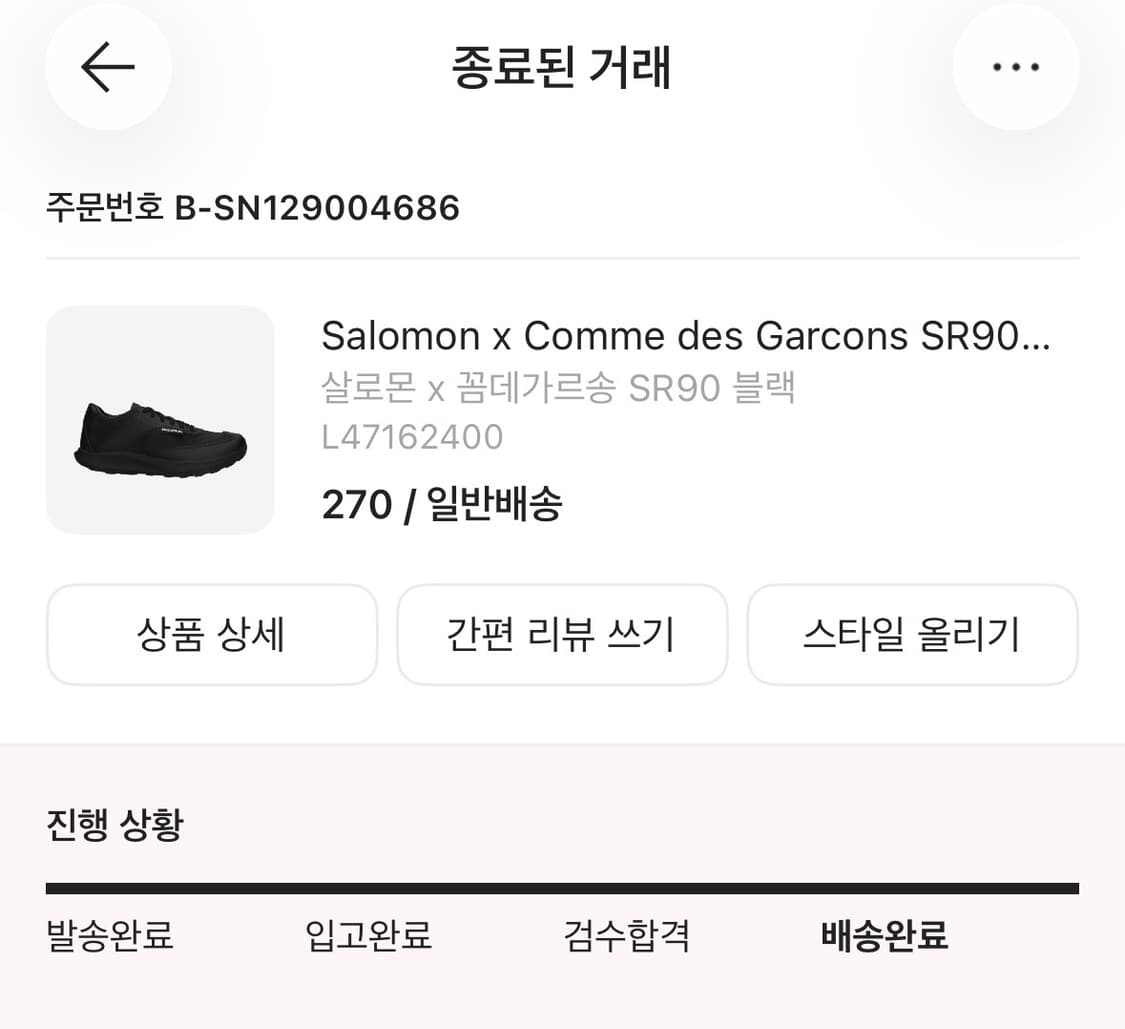Click 스타일 올리기 to post a style
The height and width of the screenshot is (1029, 1125).
[x=912, y=634]
